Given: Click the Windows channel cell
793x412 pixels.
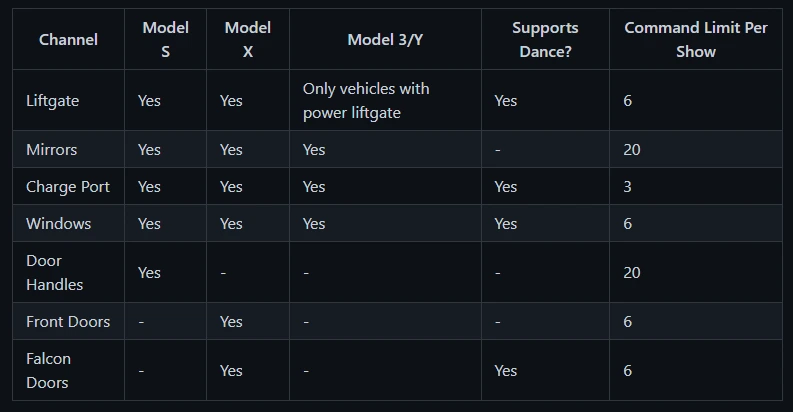Looking at the screenshot, I should (68, 223).
